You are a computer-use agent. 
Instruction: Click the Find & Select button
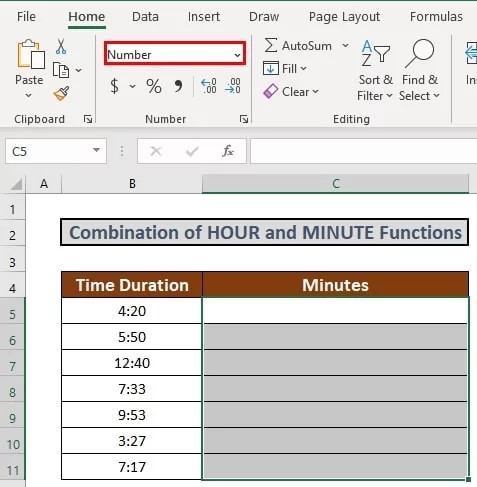[420, 70]
